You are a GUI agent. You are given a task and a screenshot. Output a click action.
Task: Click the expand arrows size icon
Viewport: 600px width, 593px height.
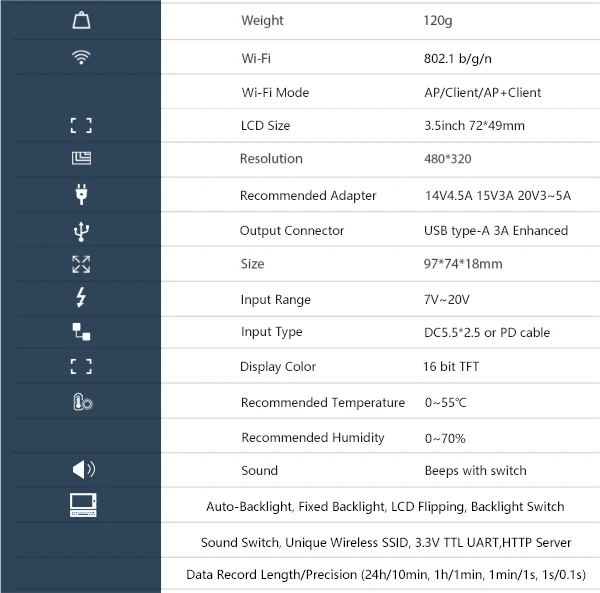(x=81, y=264)
